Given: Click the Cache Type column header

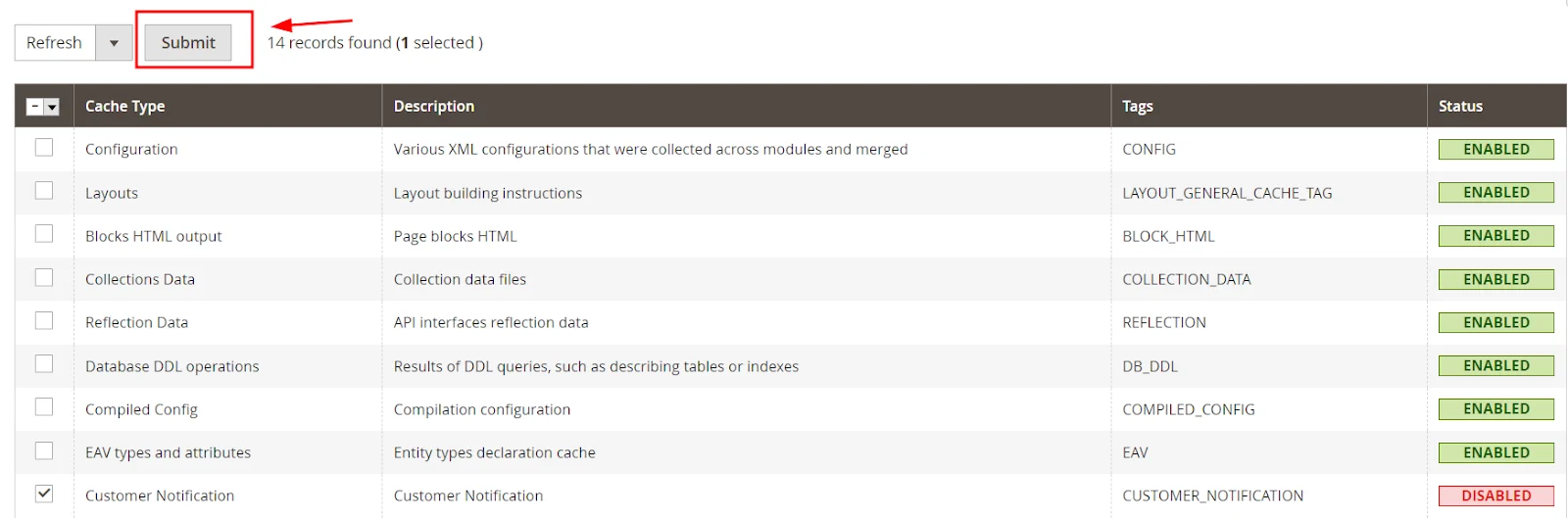Looking at the screenshot, I should pyautogui.click(x=124, y=106).
